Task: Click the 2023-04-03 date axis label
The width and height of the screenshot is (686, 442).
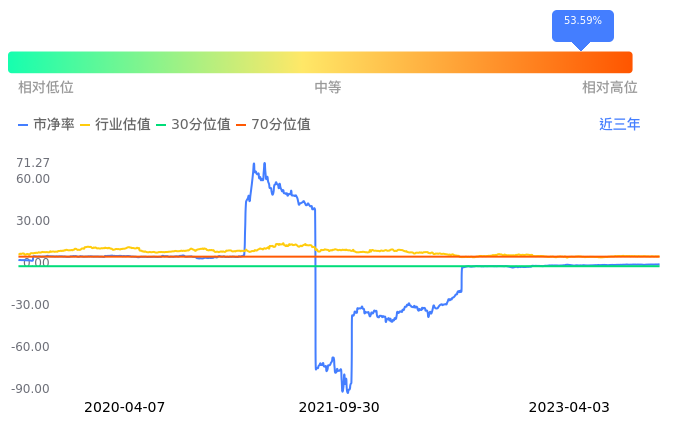Action: pyautogui.click(x=568, y=408)
